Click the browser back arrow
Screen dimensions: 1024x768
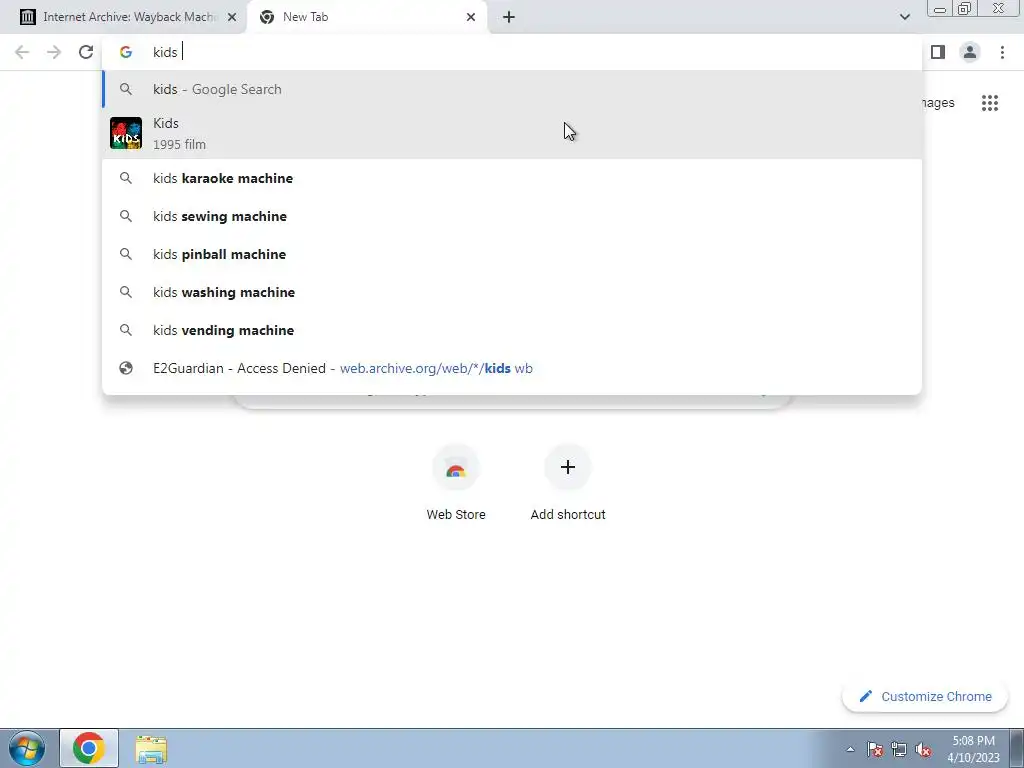coord(22,52)
